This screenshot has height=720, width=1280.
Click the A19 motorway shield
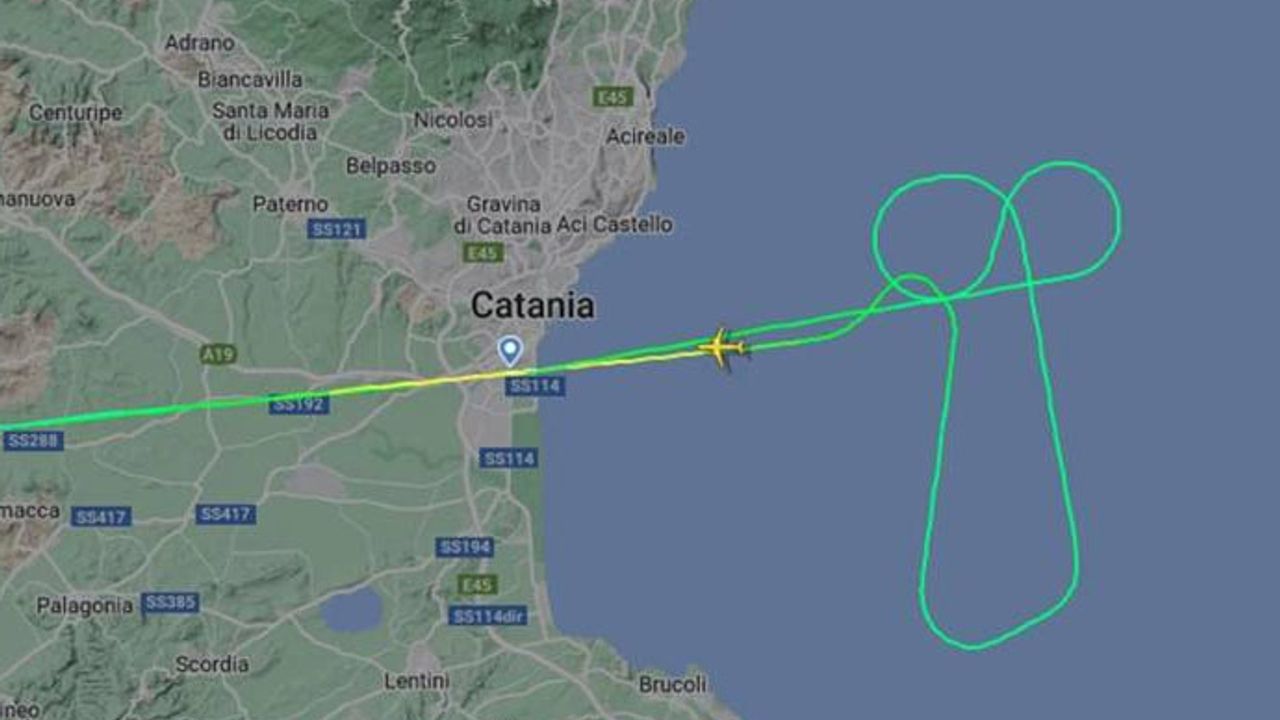(217, 354)
